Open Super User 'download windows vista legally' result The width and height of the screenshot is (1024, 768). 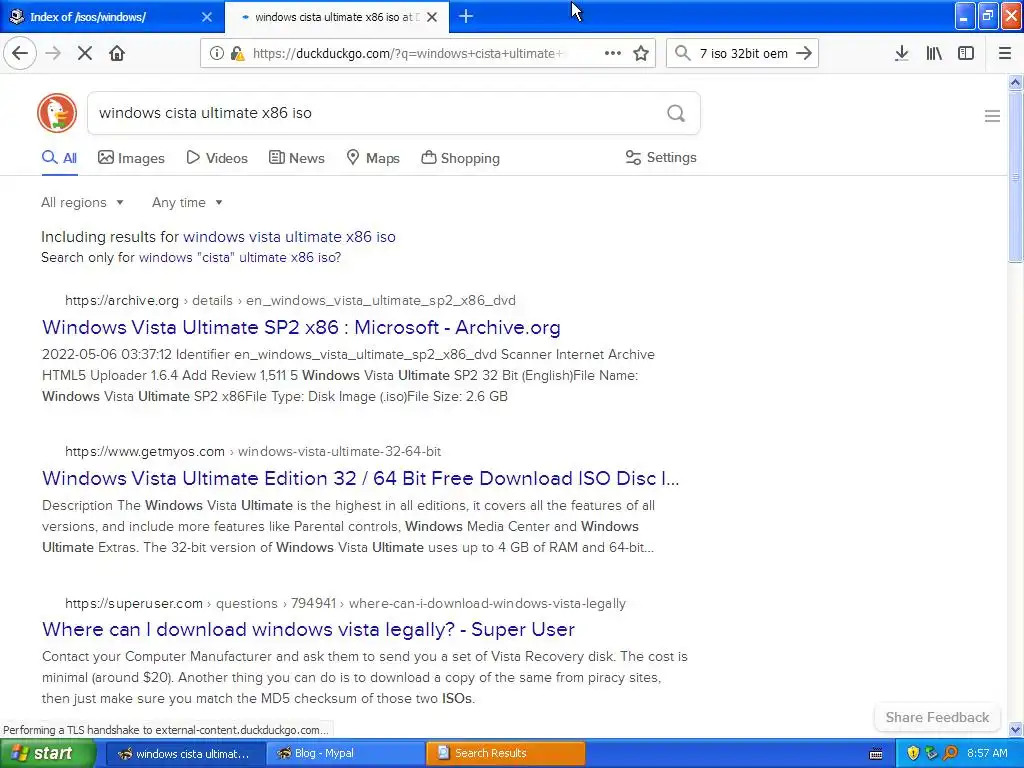pos(308,629)
